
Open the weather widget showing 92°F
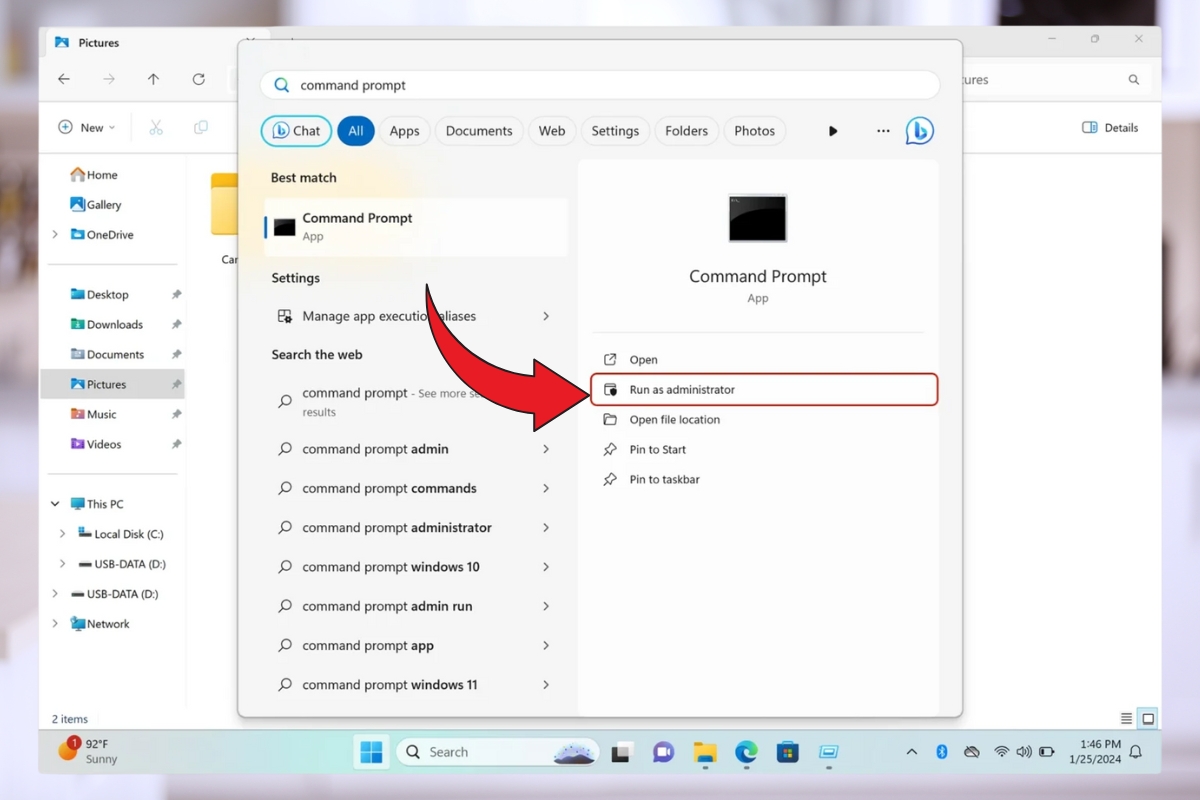pos(90,751)
